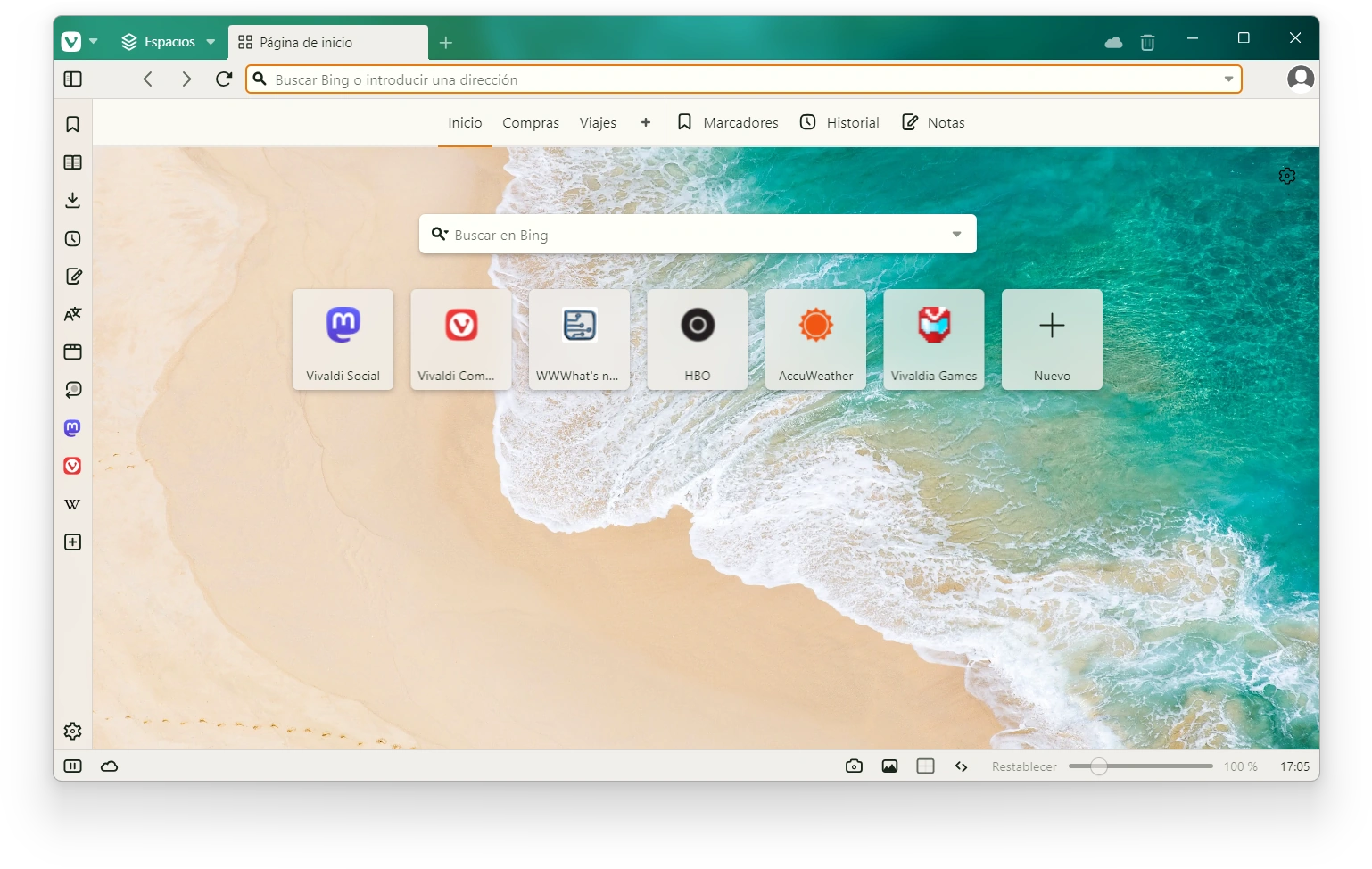Switch to the Compras speed dial tab

531,123
